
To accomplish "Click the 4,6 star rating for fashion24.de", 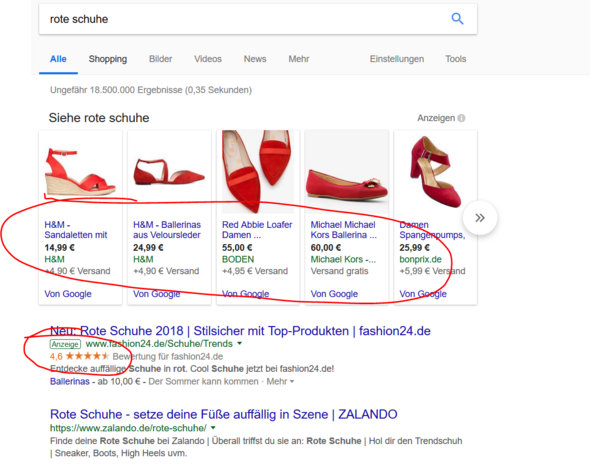I will (x=79, y=356).
